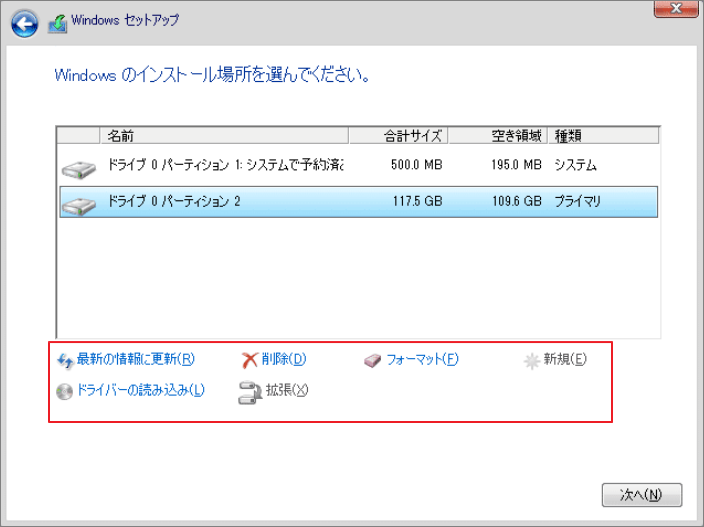Click the drive icon for partition 1
Screen dimensions: 704x527
coord(79,169)
